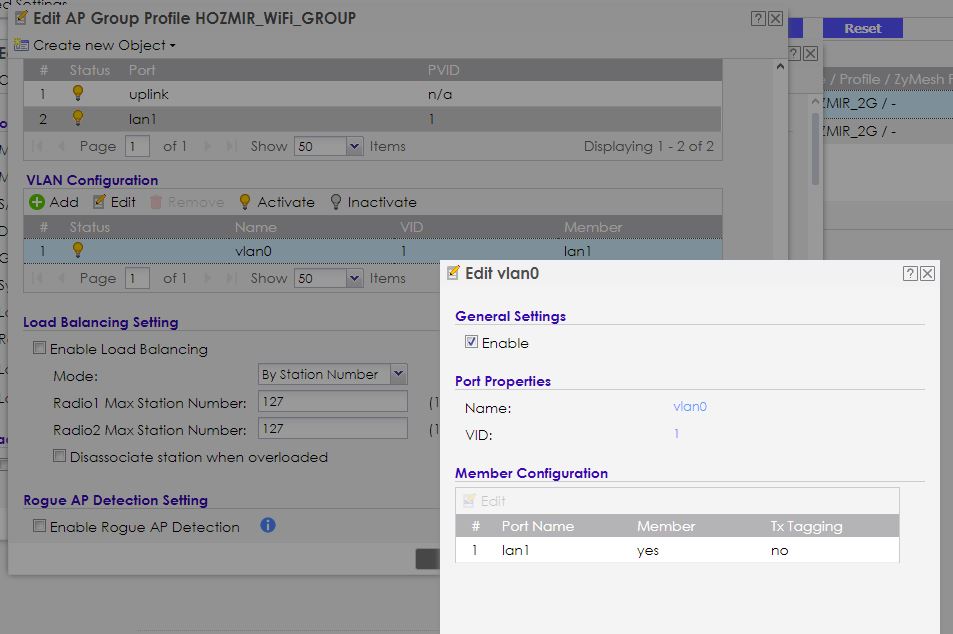
Task: Open help for Edit AP Group Profile dialog
Action: pos(758,18)
